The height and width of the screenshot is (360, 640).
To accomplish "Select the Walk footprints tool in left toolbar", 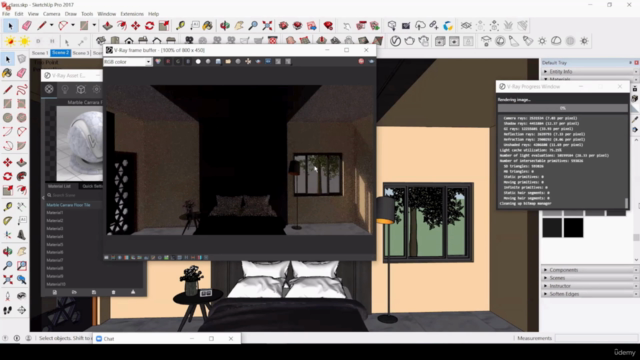I will tap(8, 311).
